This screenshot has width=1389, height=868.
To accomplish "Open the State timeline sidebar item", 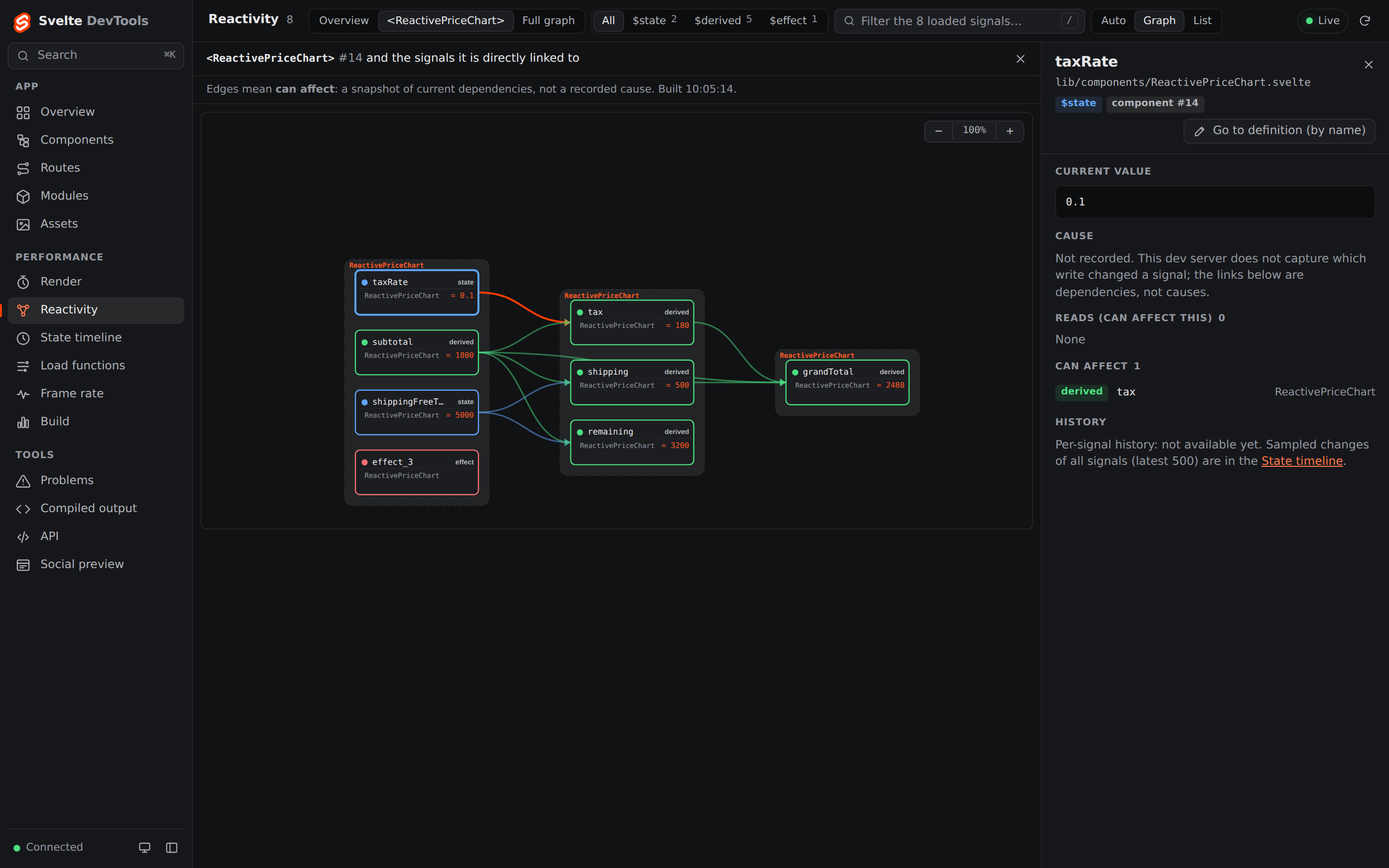I will coord(96,338).
